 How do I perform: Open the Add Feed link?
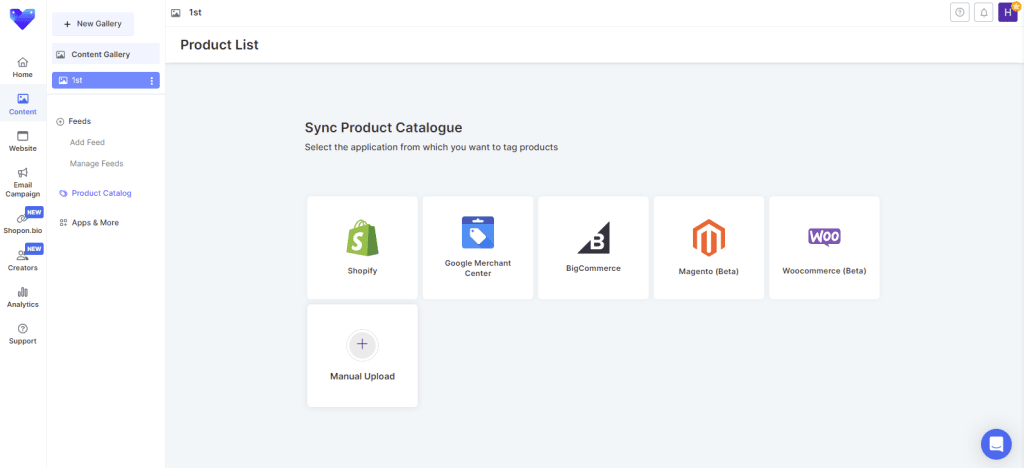(x=87, y=142)
